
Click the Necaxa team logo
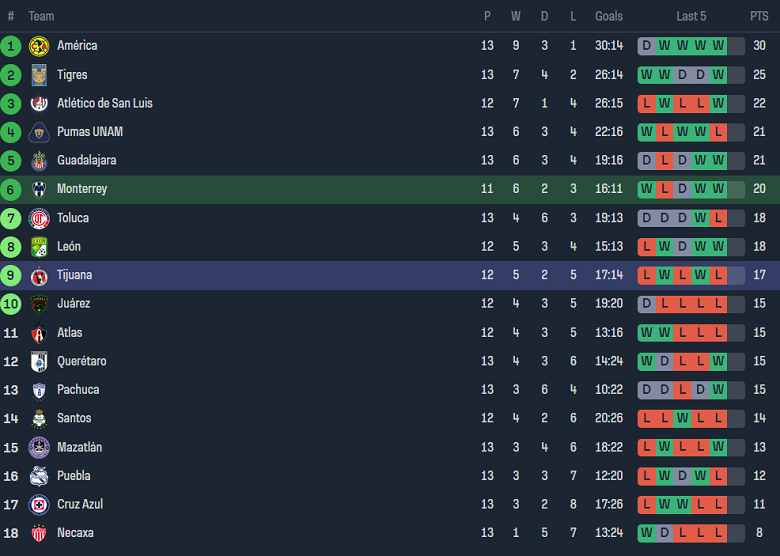[x=39, y=534]
